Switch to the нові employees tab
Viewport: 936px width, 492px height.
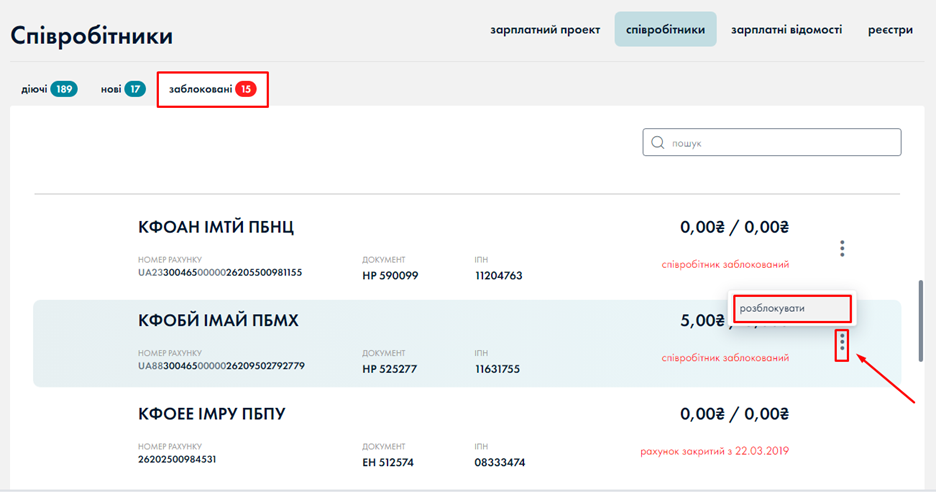pyautogui.click(x=110, y=89)
